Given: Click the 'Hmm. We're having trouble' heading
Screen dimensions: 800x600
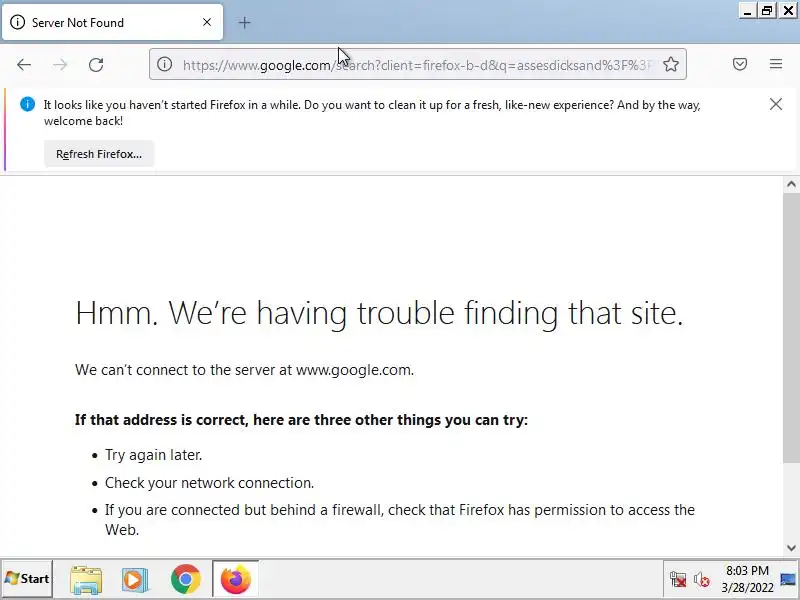Looking at the screenshot, I should coord(379,313).
